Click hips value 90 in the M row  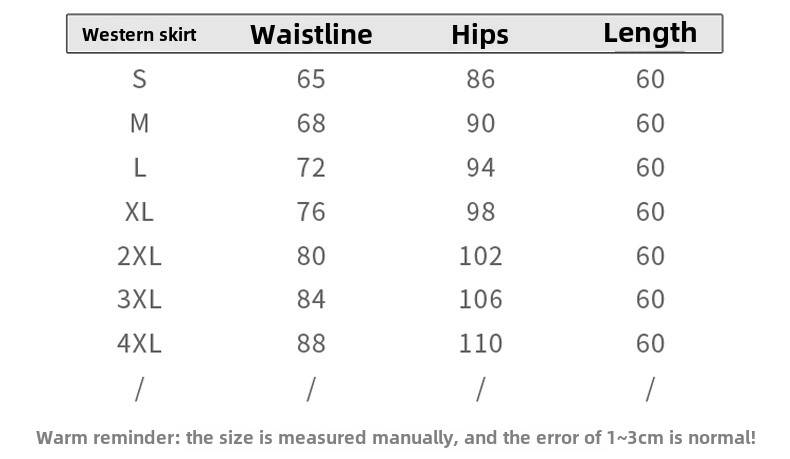coord(480,123)
